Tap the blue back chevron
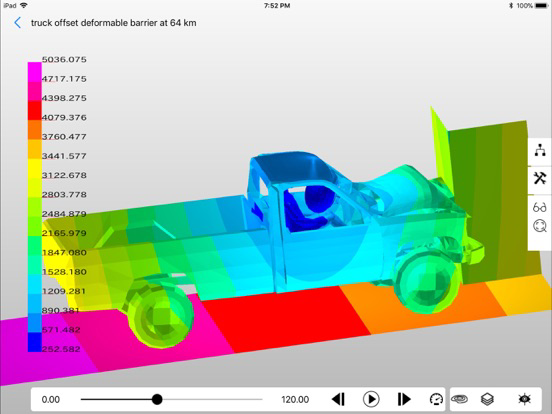Image resolution: width=552 pixels, height=414 pixels. point(17,23)
